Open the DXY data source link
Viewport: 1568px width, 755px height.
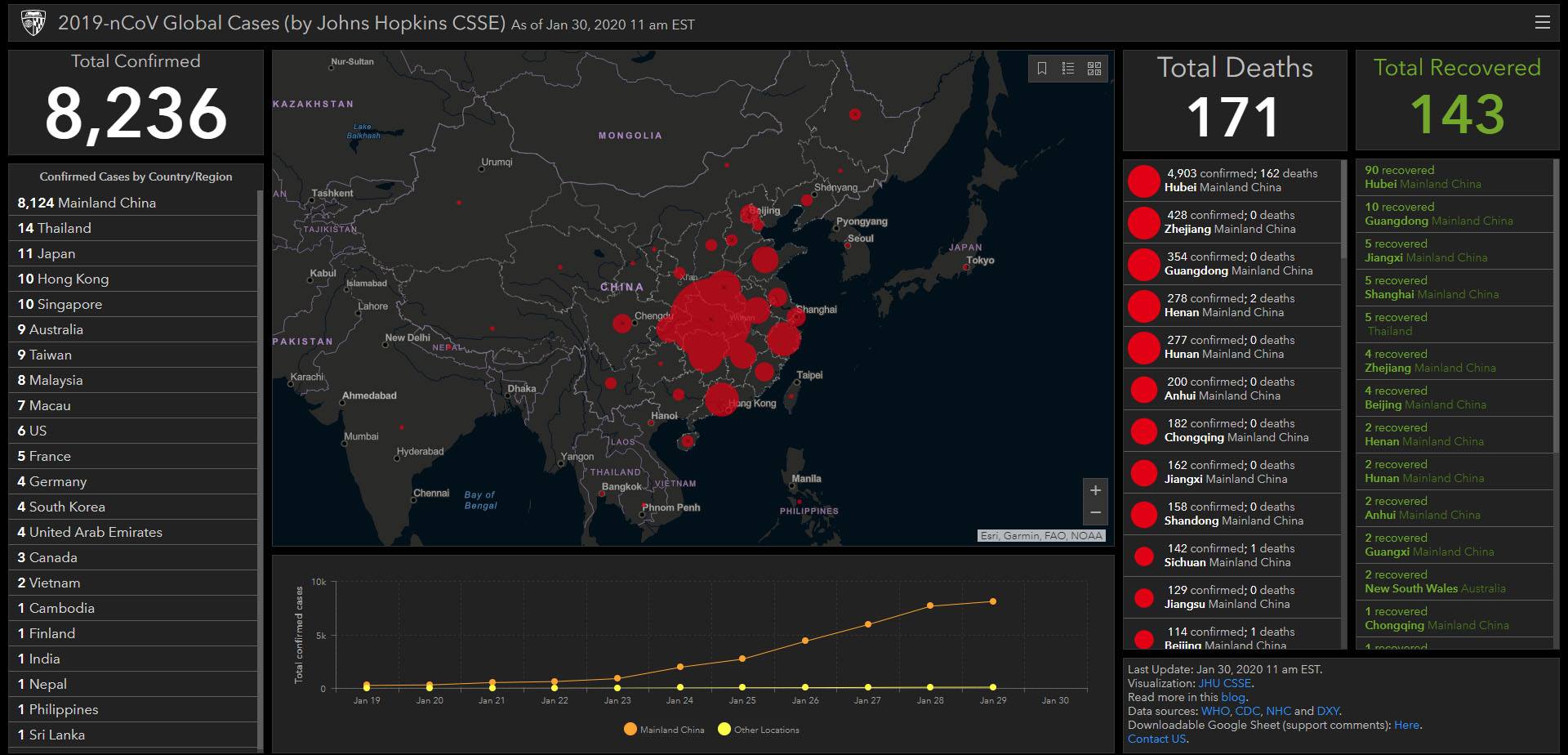tap(1328, 711)
